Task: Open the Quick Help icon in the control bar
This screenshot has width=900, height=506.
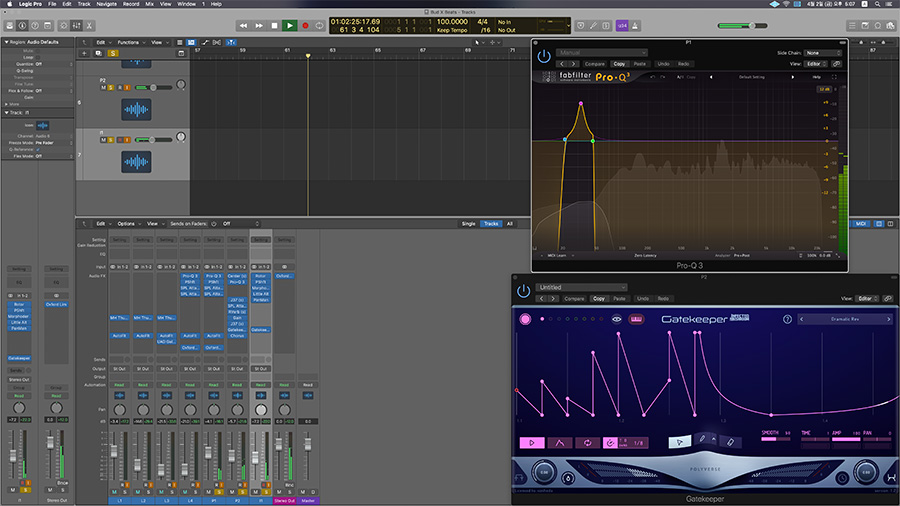Action: 35,26
